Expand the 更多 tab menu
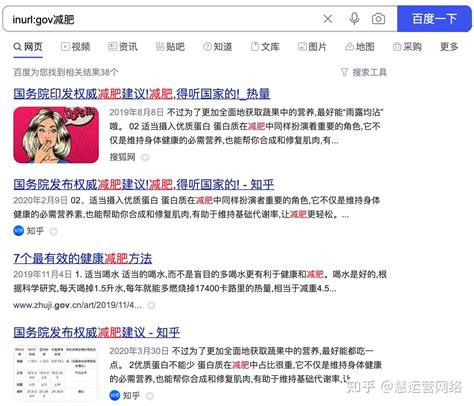This screenshot has width=474, height=406. pos(449,47)
